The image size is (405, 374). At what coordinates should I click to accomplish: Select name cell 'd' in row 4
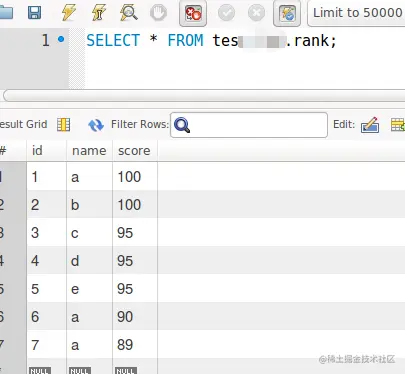coord(89,261)
